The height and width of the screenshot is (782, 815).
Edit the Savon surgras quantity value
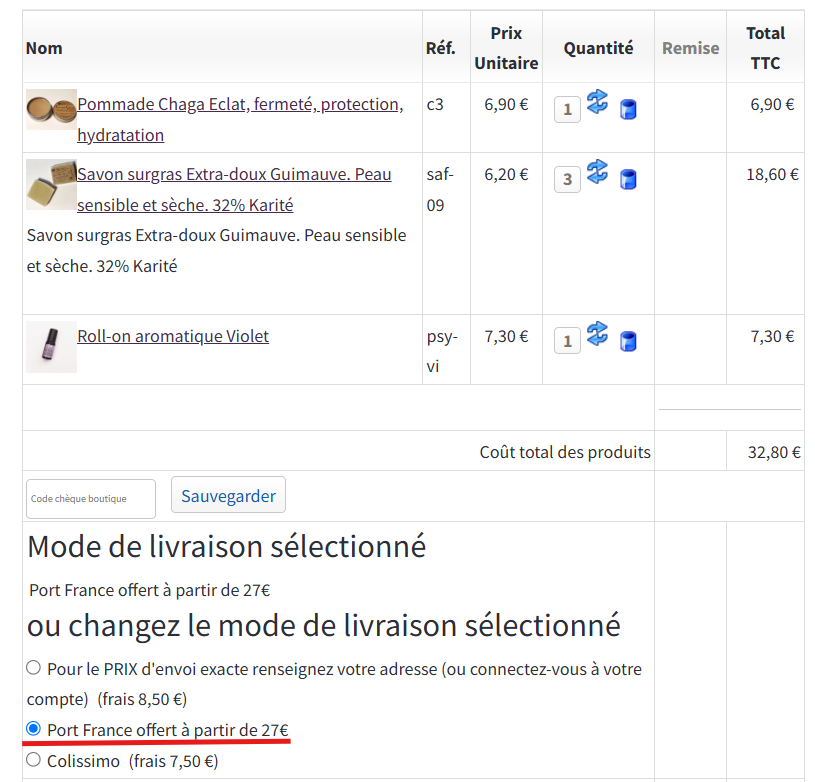pyautogui.click(x=567, y=179)
